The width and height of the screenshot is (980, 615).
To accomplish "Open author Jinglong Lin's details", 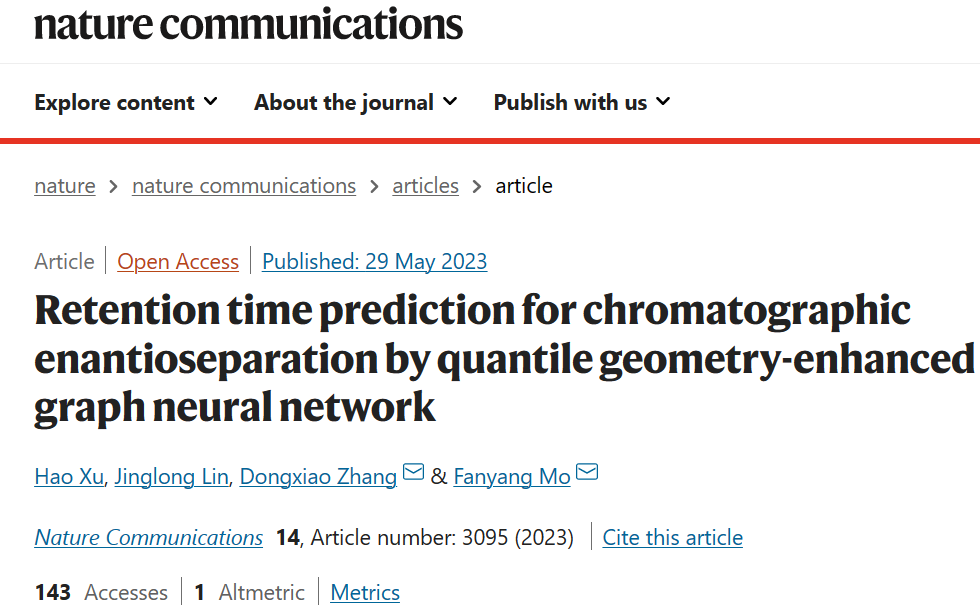I will [171, 476].
